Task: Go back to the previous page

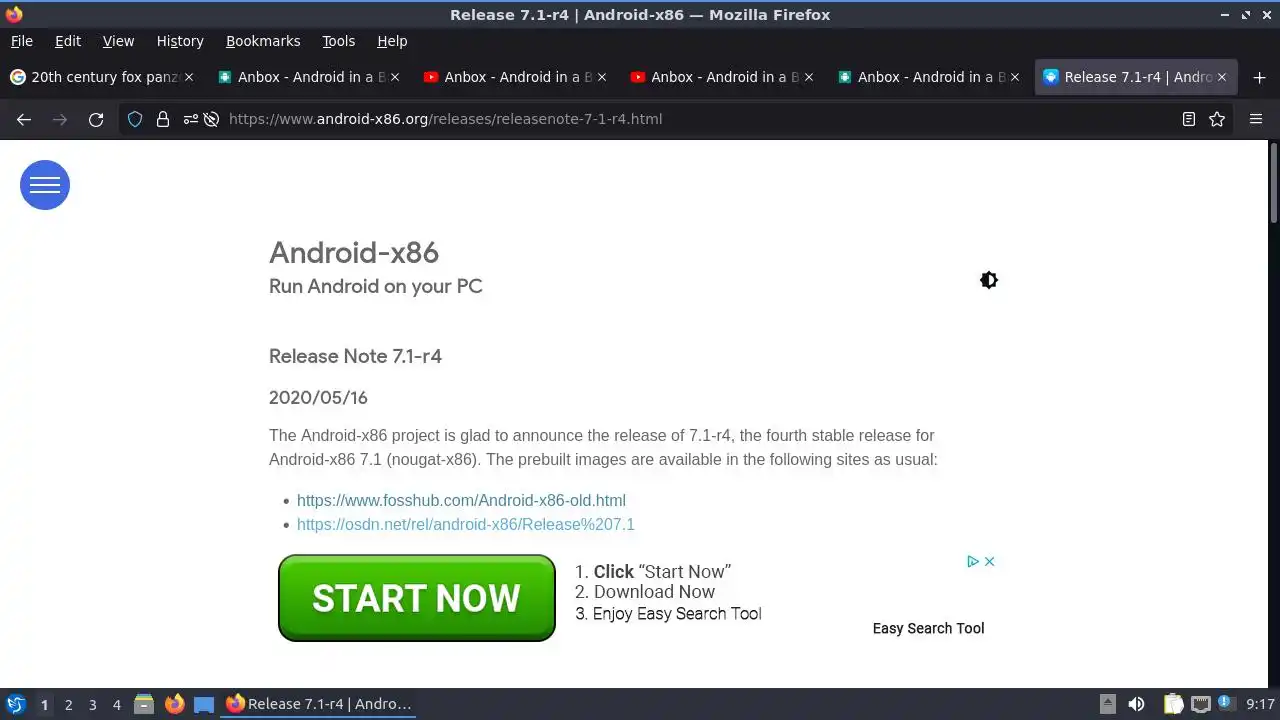Action: (x=24, y=119)
